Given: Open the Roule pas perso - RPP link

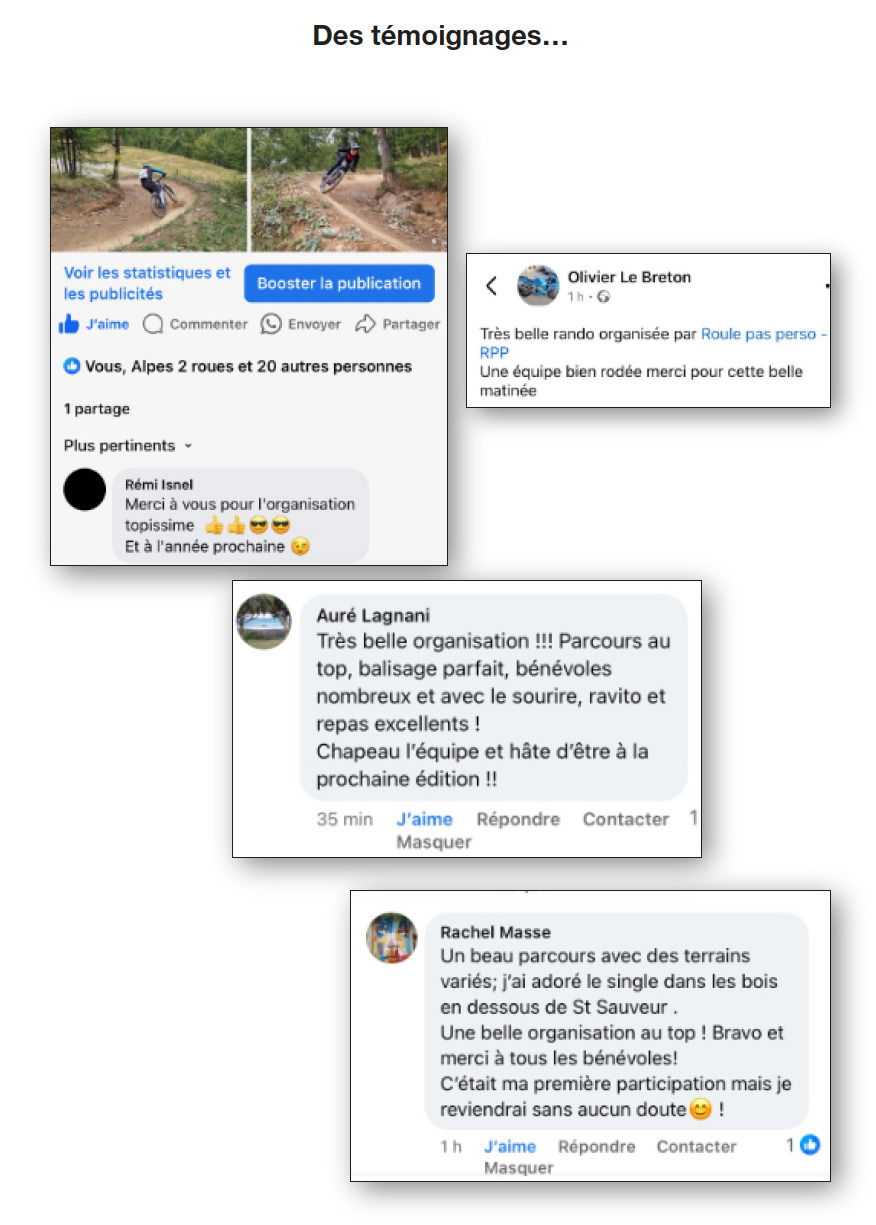Looking at the screenshot, I should pos(654,343).
